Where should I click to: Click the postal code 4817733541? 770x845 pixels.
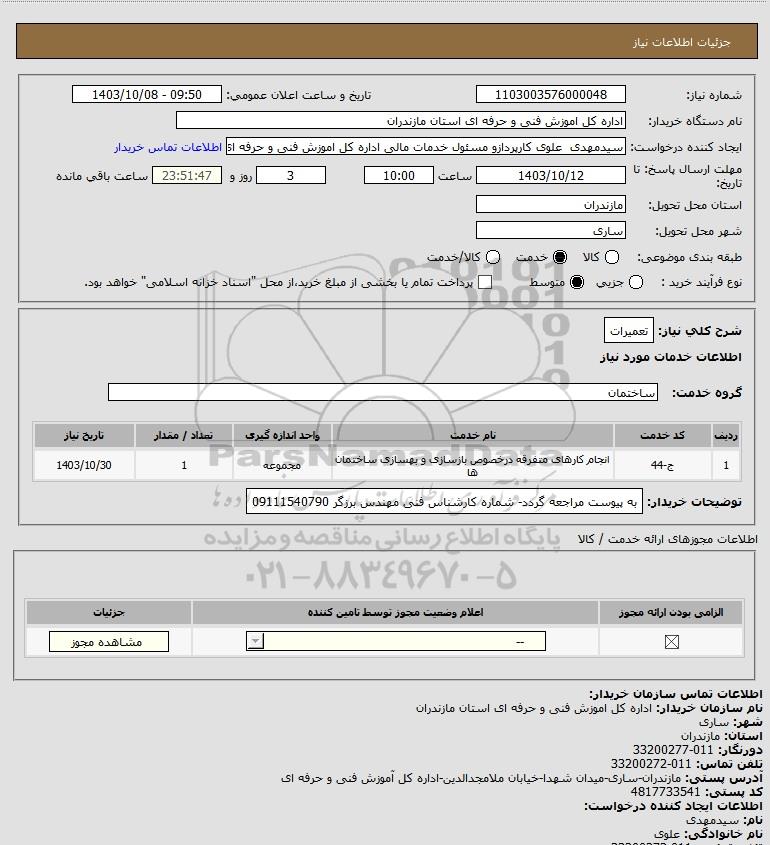pyautogui.click(x=665, y=792)
